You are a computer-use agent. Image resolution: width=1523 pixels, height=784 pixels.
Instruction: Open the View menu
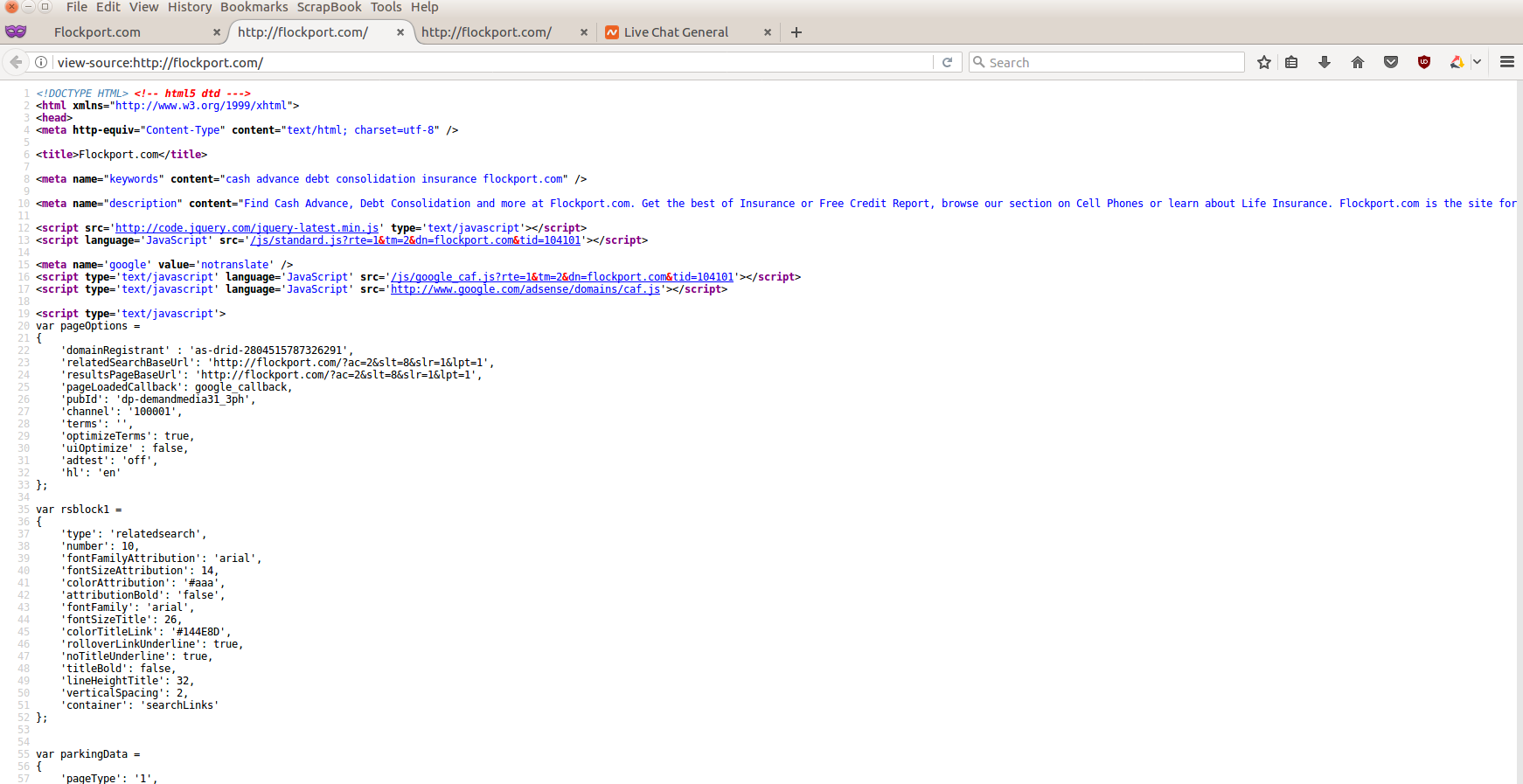(144, 7)
